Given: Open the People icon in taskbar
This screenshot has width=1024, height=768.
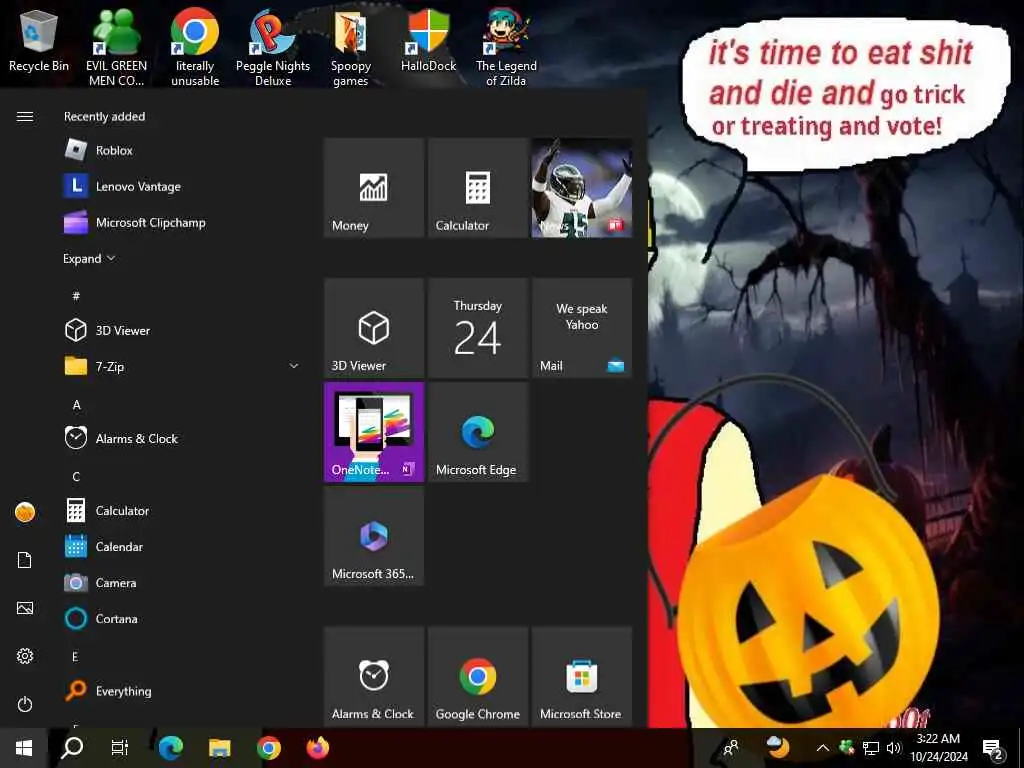Looking at the screenshot, I should tap(731, 748).
